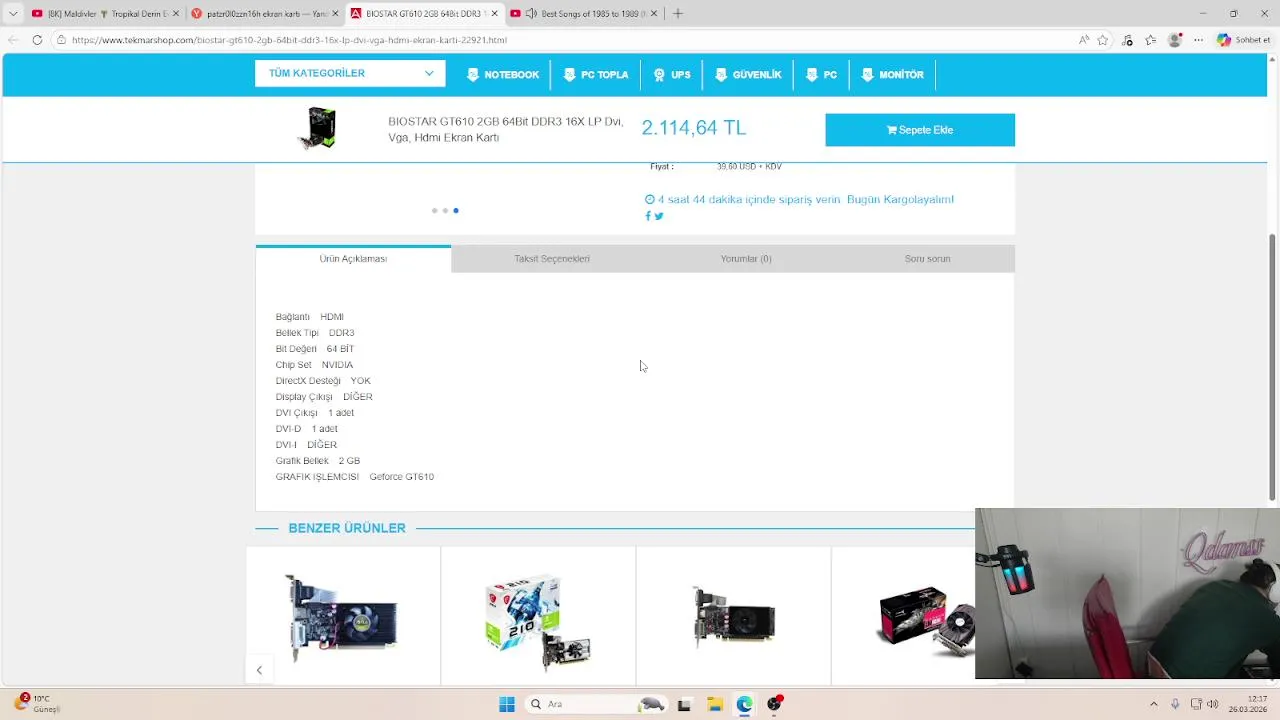Open browser extensions icon
Image resolution: width=1280 pixels, height=720 pixels.
pyautogui.click(x=1128, y=40)
